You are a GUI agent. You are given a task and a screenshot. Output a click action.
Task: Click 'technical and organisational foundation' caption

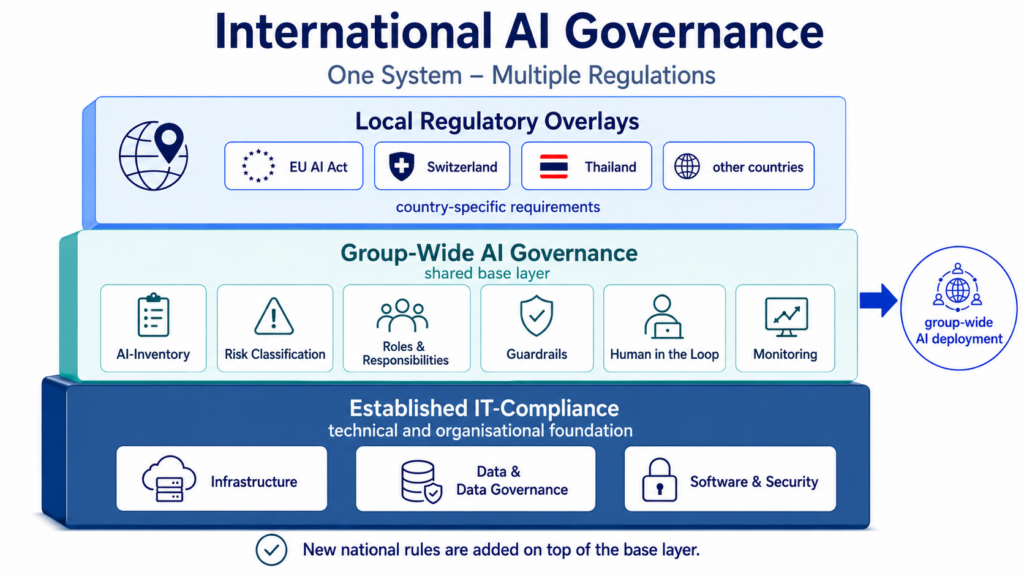pyautogui.click(x=480, y=431)
